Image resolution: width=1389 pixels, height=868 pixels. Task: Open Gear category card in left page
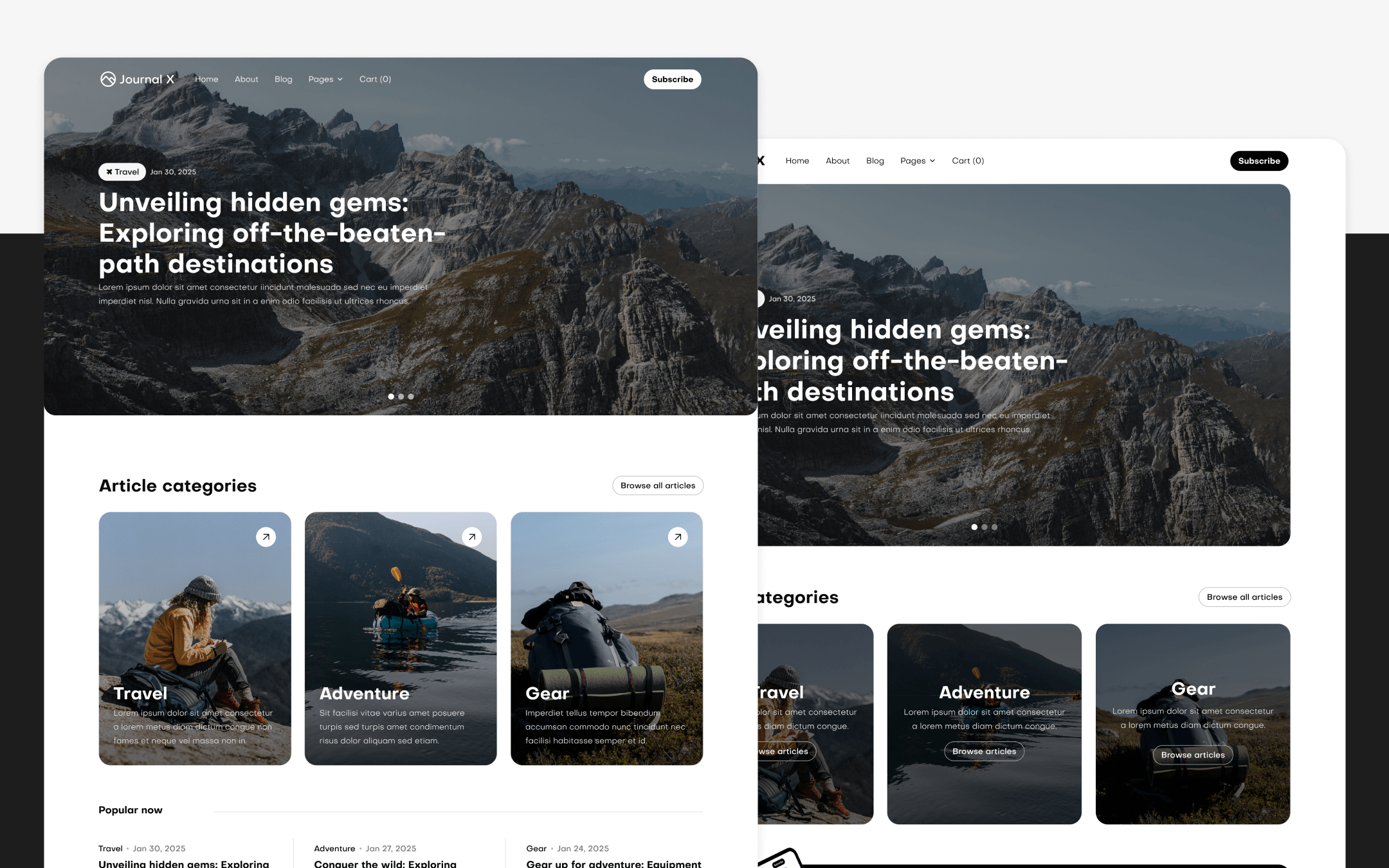point(606,638)
